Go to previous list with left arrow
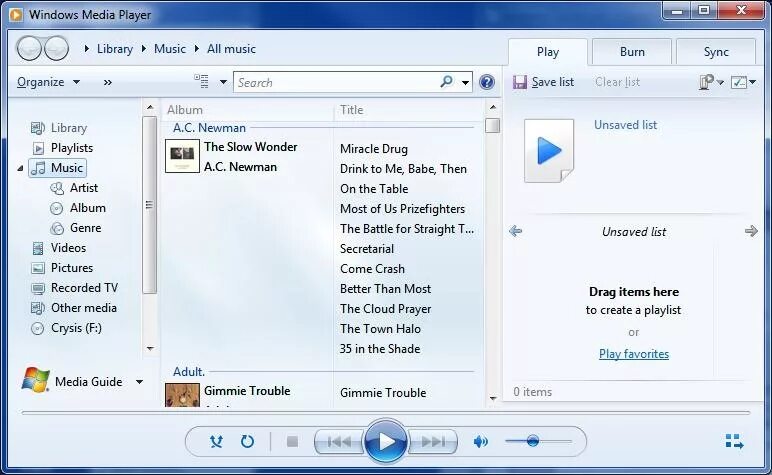Viewport: 772px width, 475px height. (515, 231)
